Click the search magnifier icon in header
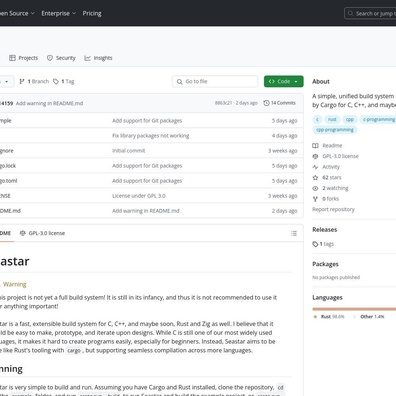The height and width of the screenshot is (396, 396). point(350,13)
